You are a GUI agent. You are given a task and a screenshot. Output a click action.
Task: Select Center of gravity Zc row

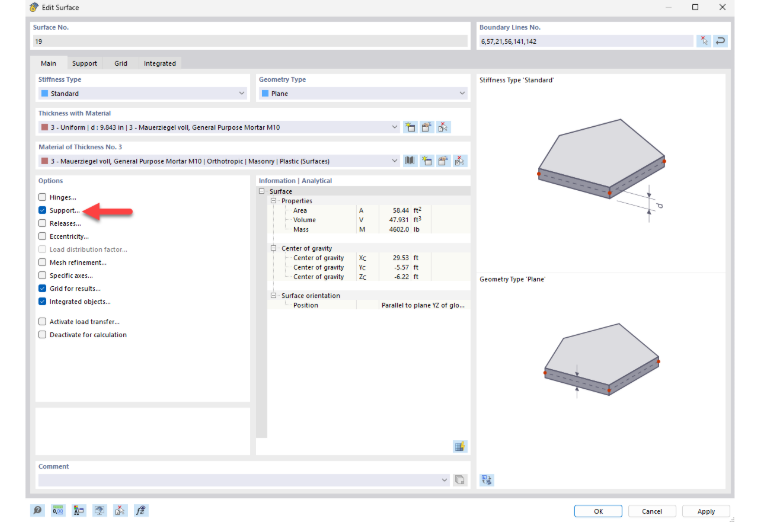369,277
